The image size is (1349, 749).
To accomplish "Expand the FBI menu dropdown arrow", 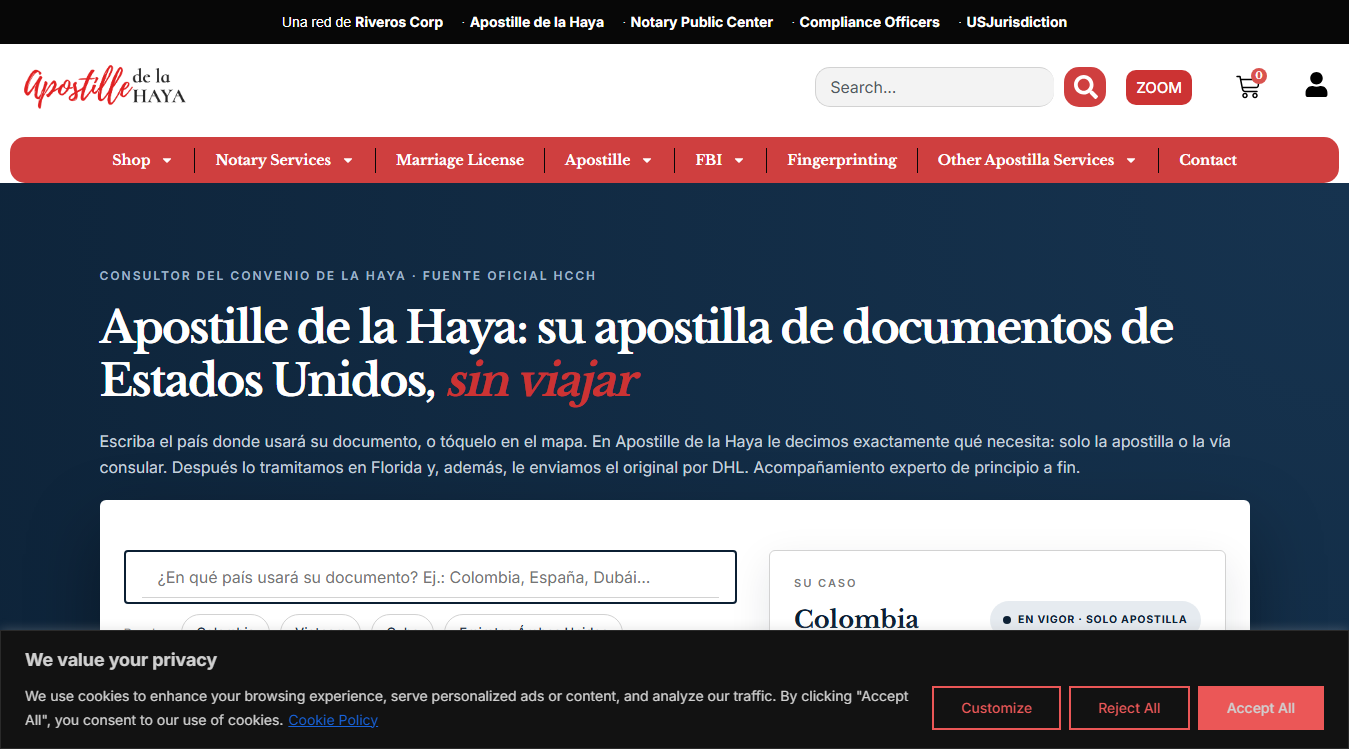I will pos(739,160).
